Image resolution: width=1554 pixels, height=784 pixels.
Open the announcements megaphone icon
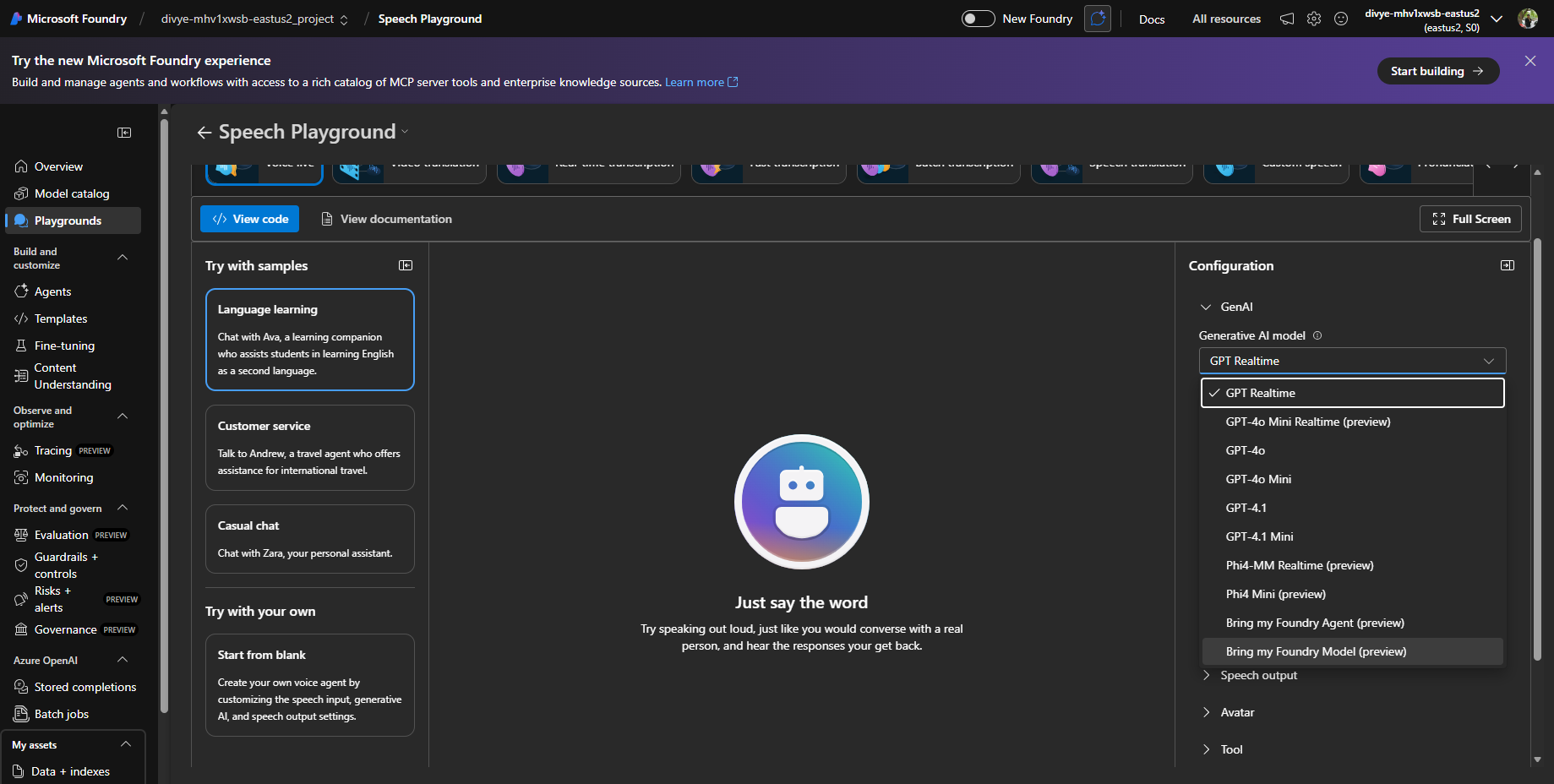coord(1287,19)
